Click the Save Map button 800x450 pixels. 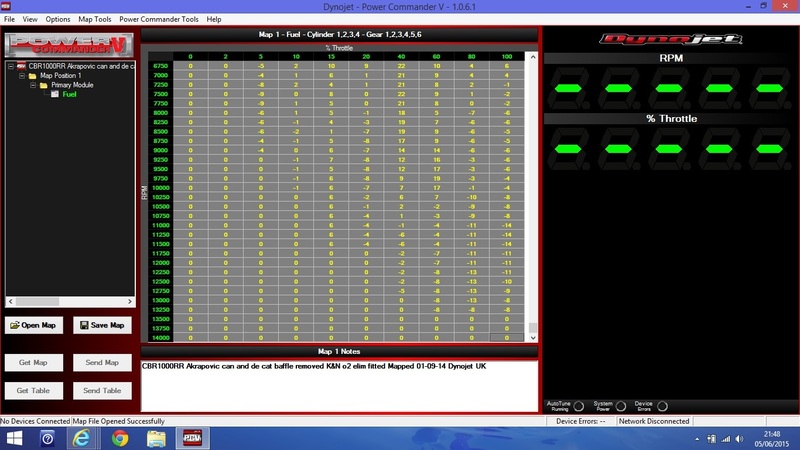[102, 325]
